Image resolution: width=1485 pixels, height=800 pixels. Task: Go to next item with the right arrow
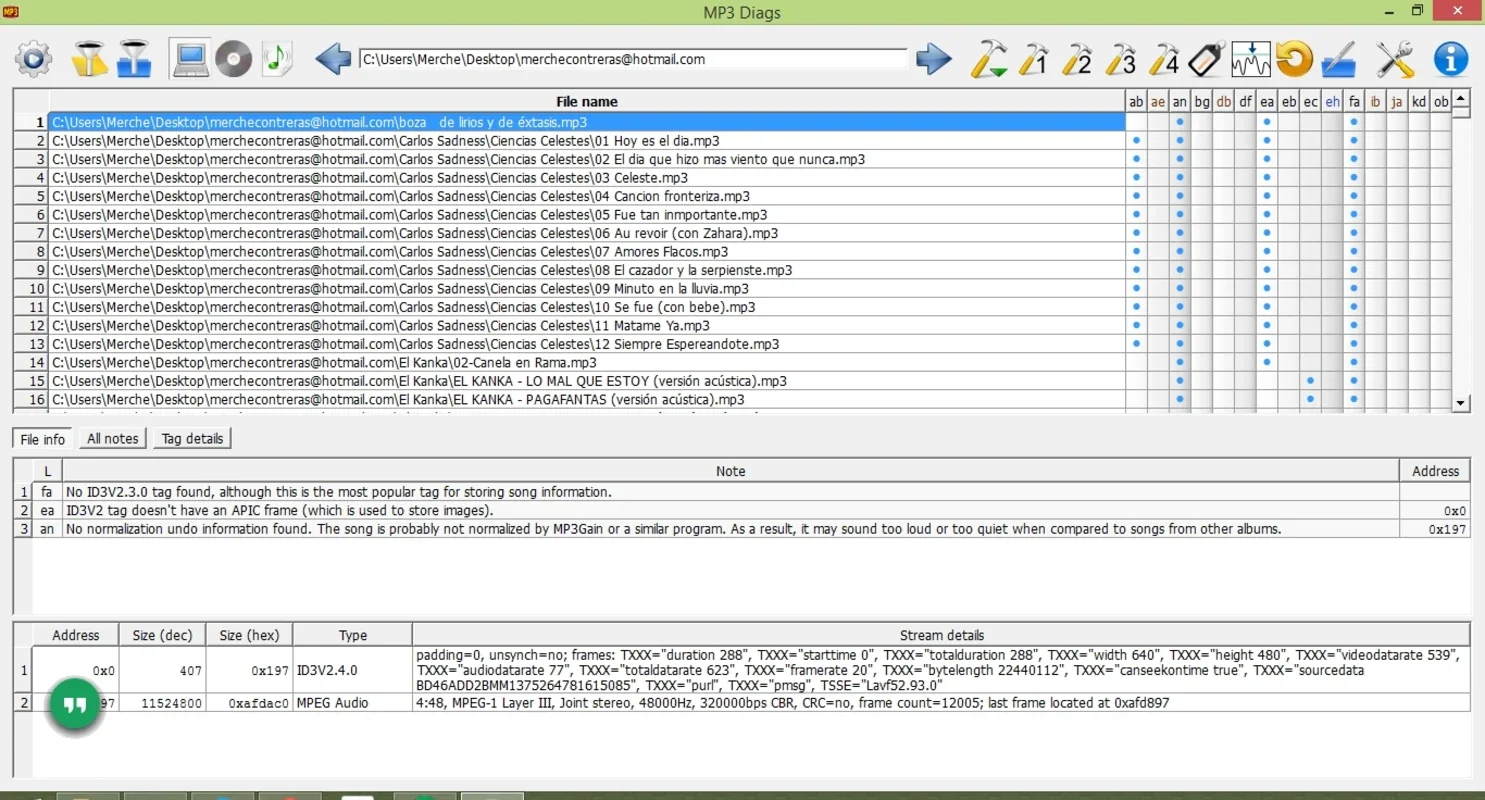934,59
